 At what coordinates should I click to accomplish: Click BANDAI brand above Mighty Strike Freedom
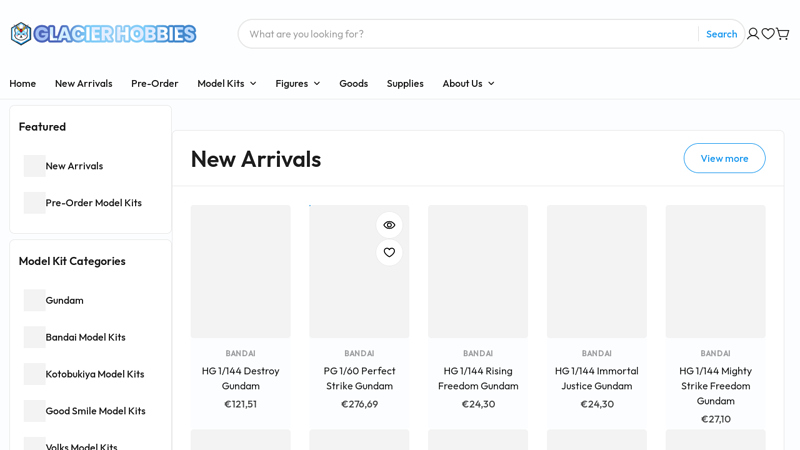715,353
